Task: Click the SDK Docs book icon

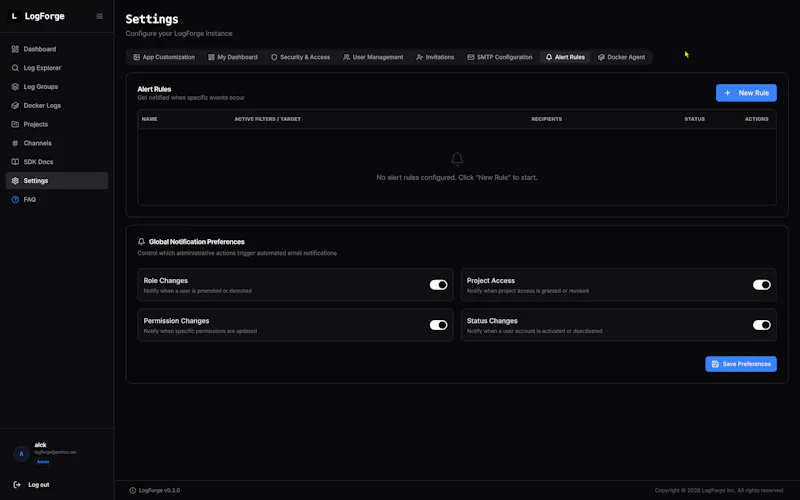Action: 15,162
